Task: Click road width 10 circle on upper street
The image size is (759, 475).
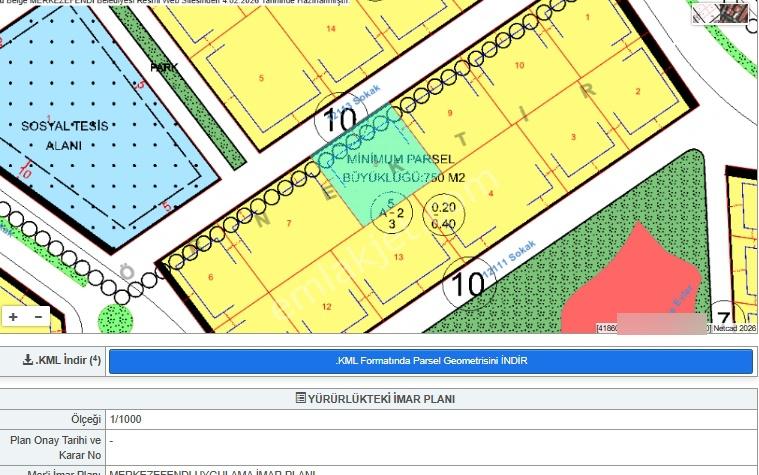Action: pos(341,119)
